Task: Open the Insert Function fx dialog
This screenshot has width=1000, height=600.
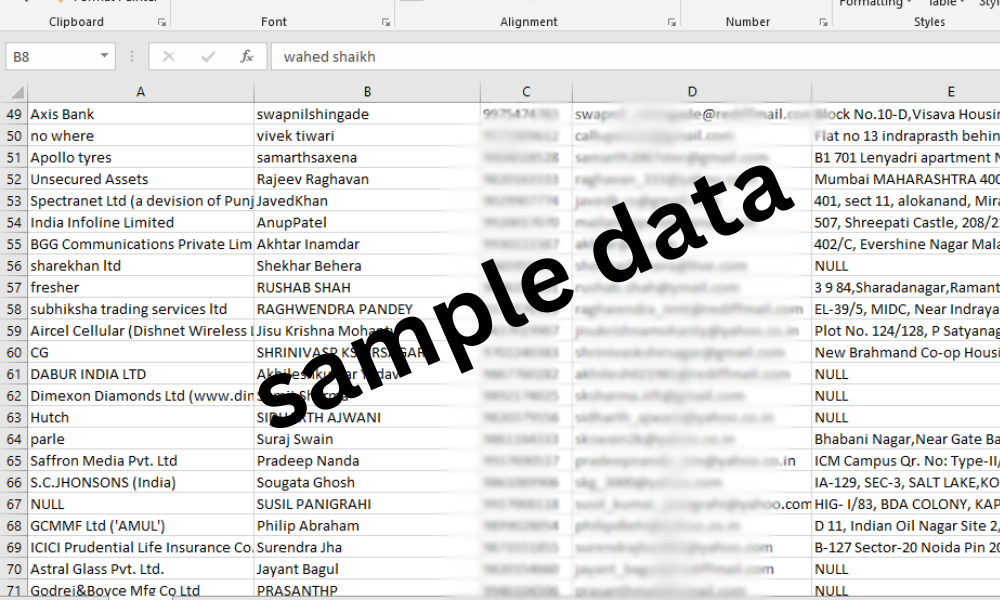Action: [247, 57]
